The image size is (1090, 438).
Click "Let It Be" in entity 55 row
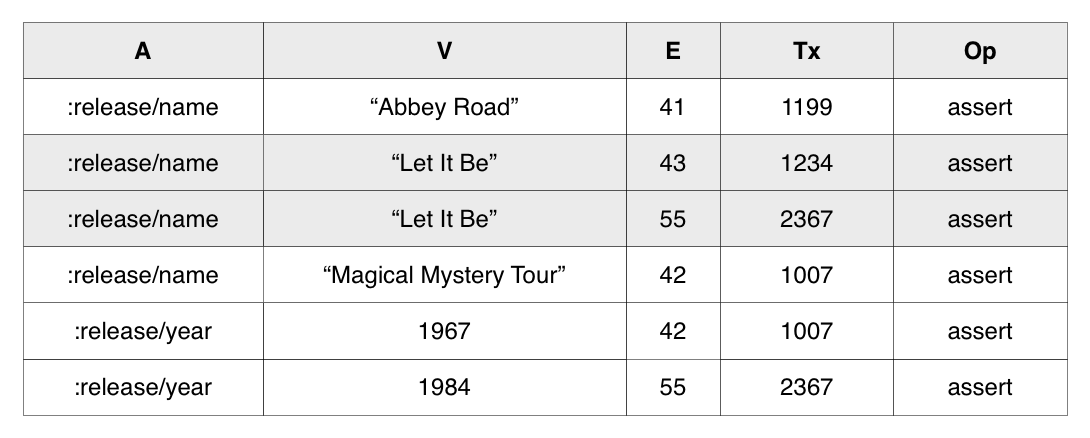click(x=445, y=219)
